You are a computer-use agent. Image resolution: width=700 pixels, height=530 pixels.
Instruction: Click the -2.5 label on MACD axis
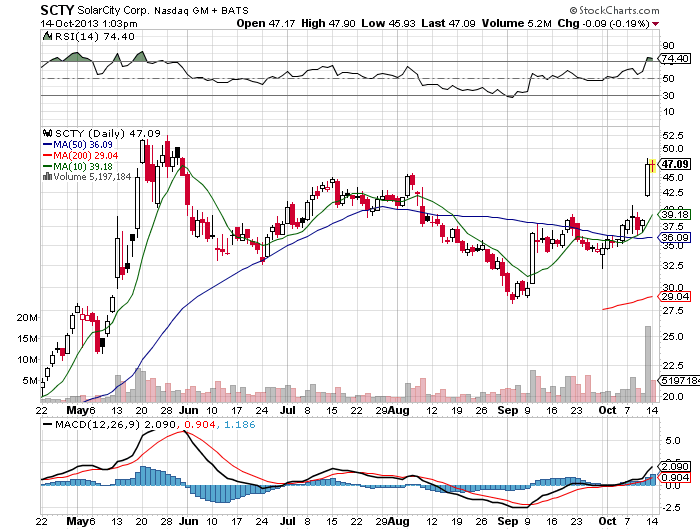[x=671, y=508]
